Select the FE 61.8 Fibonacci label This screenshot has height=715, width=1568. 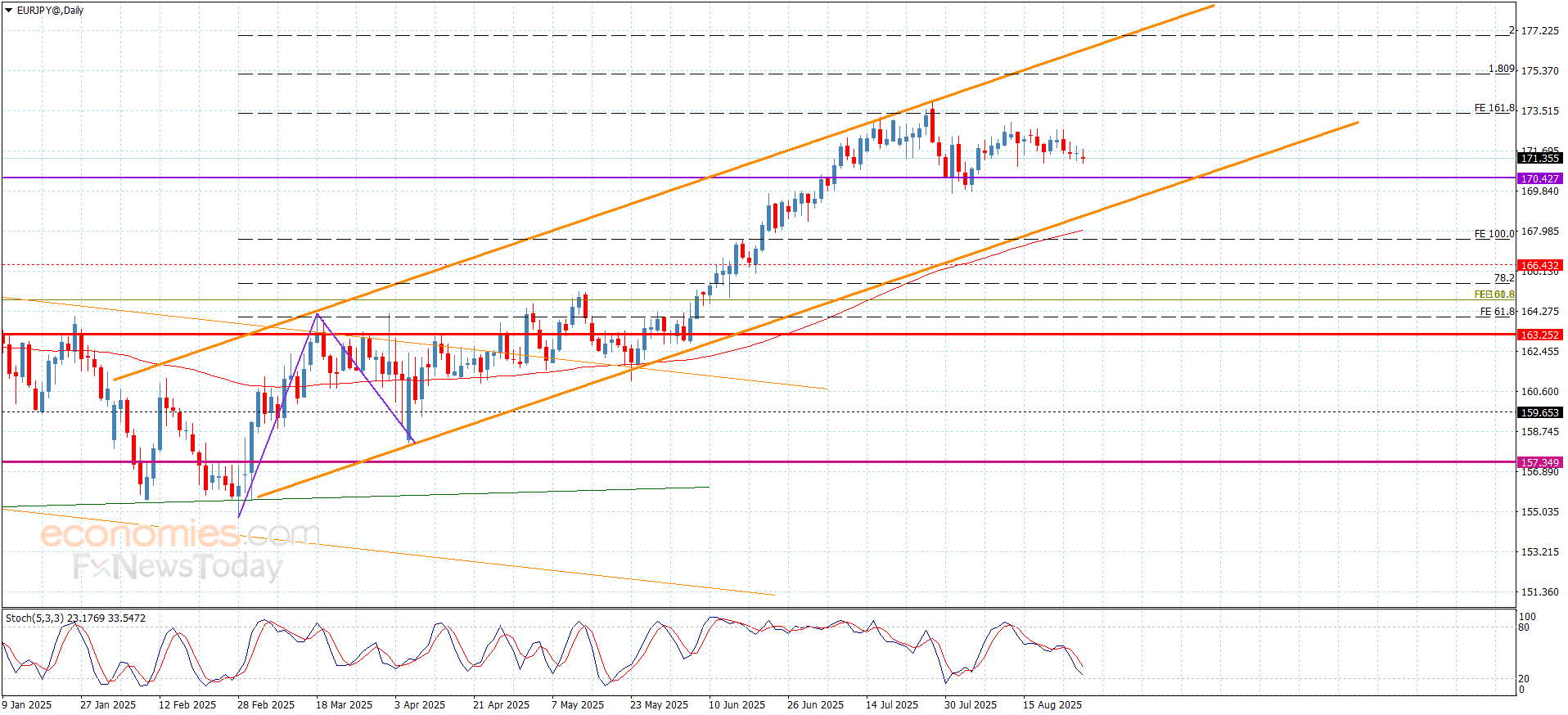(x=1498, y=312)
